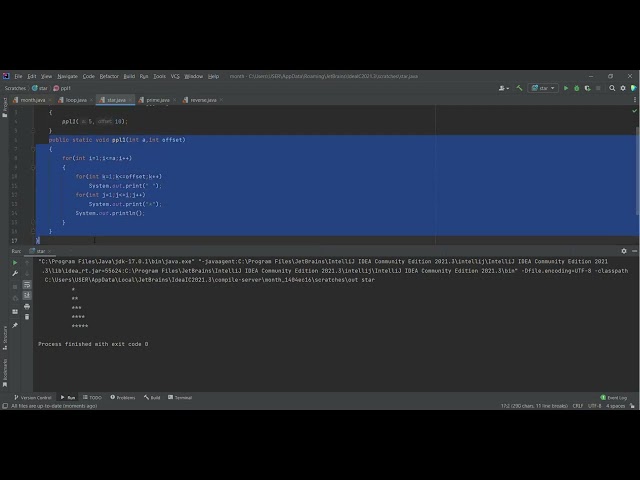
Task: Click the JetBrains Code With Me icon
Action: tap(633, 88)
